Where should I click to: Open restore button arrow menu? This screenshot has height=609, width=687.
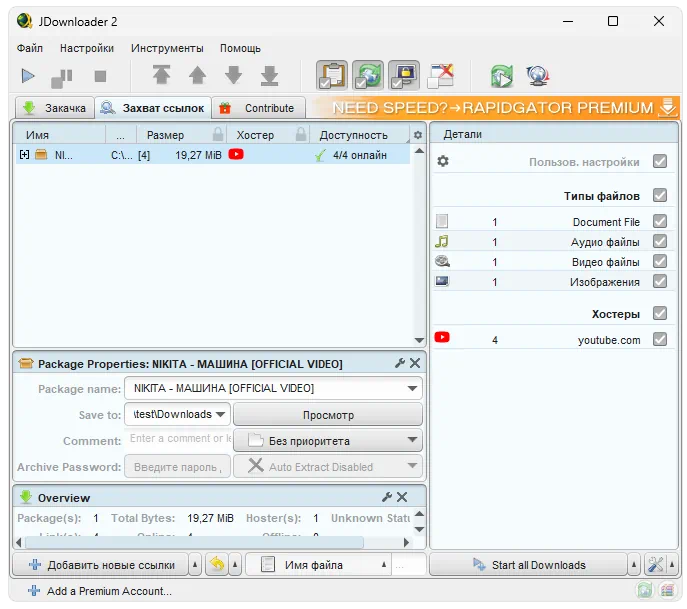coord(235,564)
